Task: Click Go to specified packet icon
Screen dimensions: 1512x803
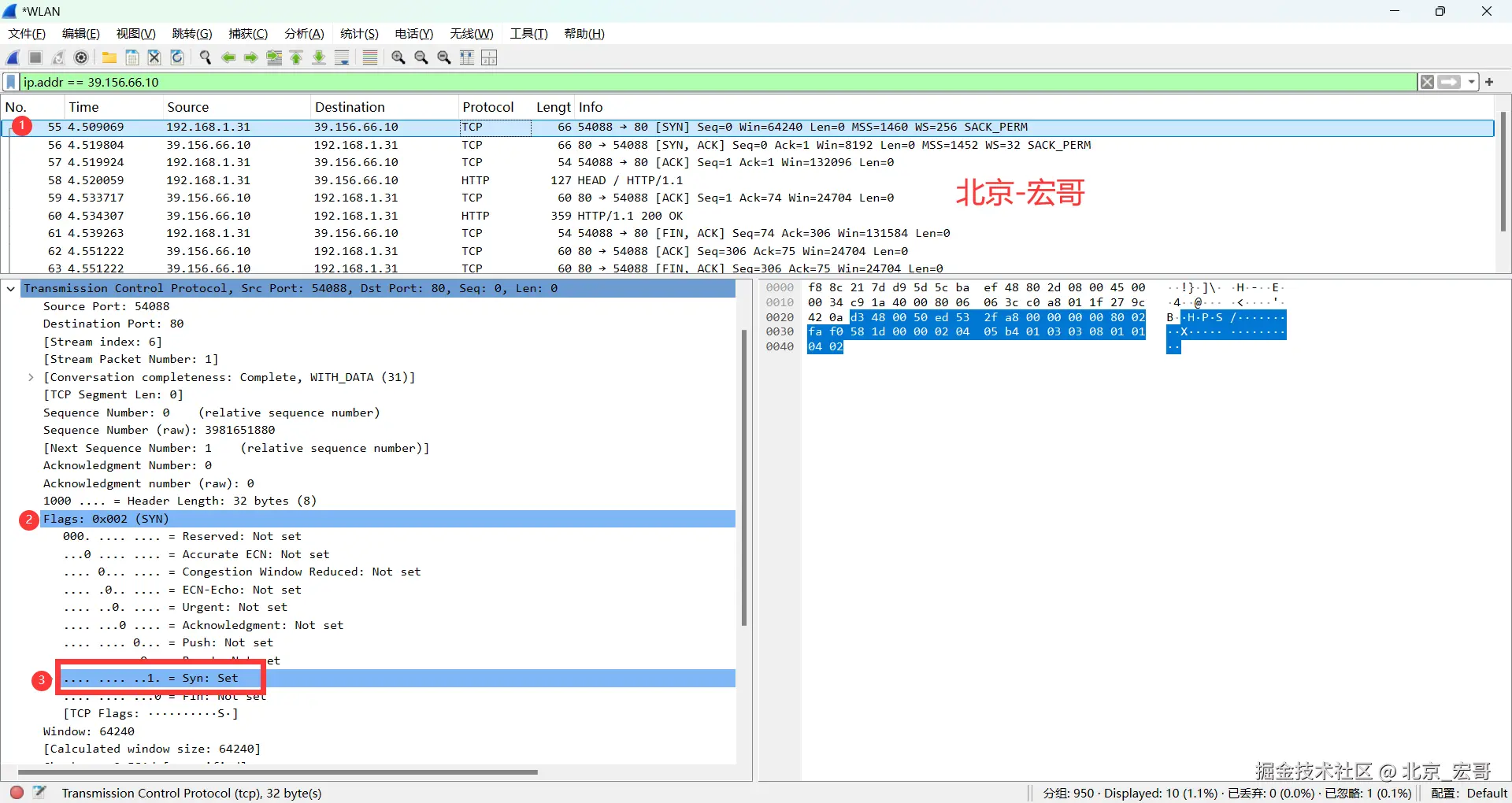Action: pos(274,57)
